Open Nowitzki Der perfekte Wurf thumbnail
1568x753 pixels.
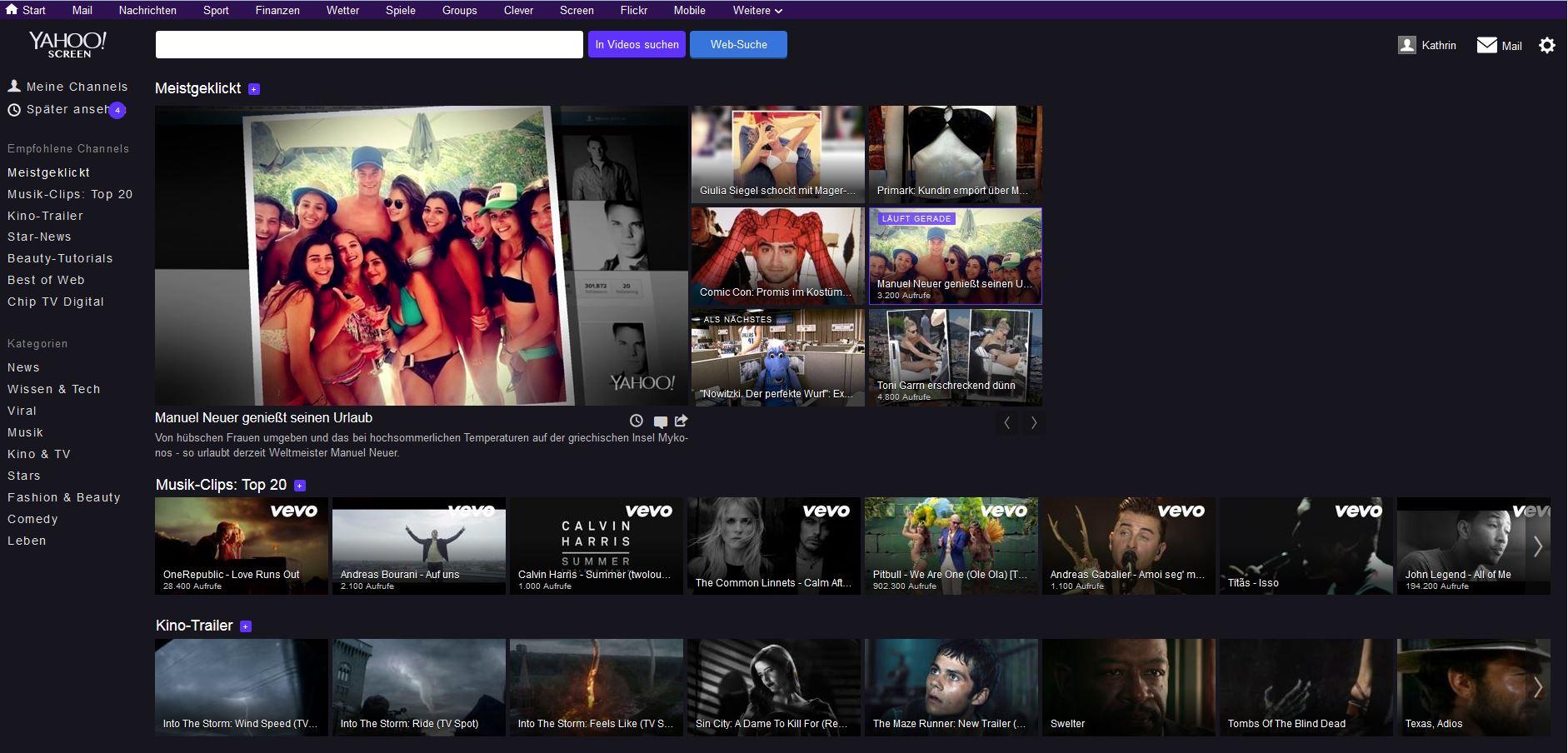coord(777,357)
